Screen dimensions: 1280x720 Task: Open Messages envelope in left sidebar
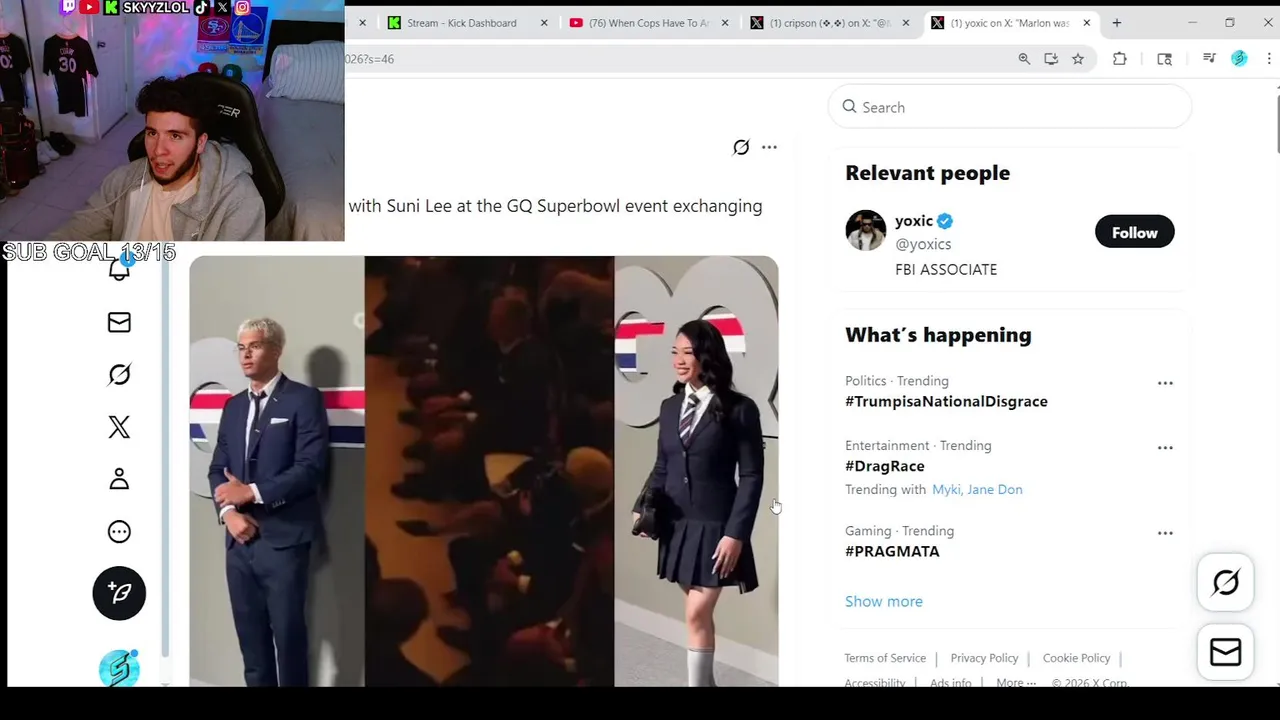119,322
